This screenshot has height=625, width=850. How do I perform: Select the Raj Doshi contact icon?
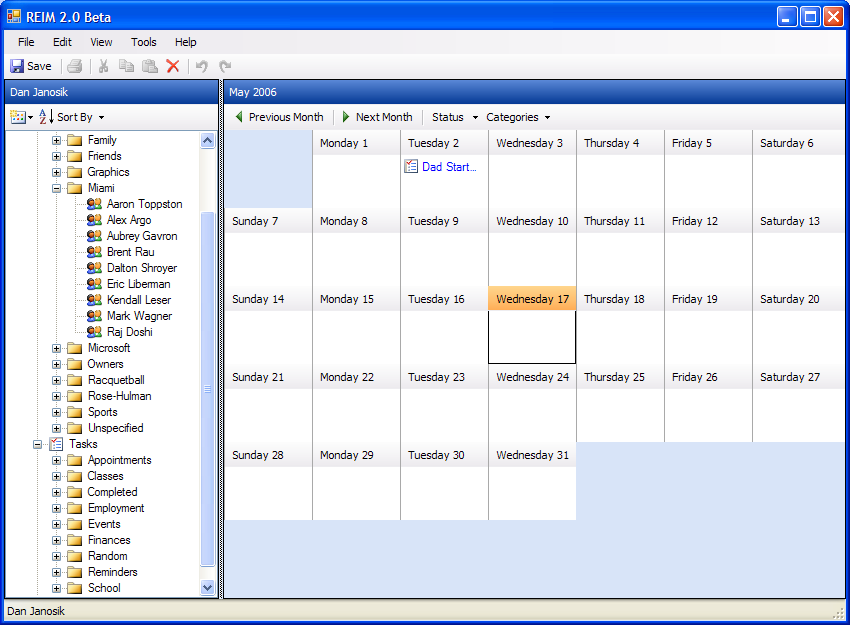coord(94,331)
